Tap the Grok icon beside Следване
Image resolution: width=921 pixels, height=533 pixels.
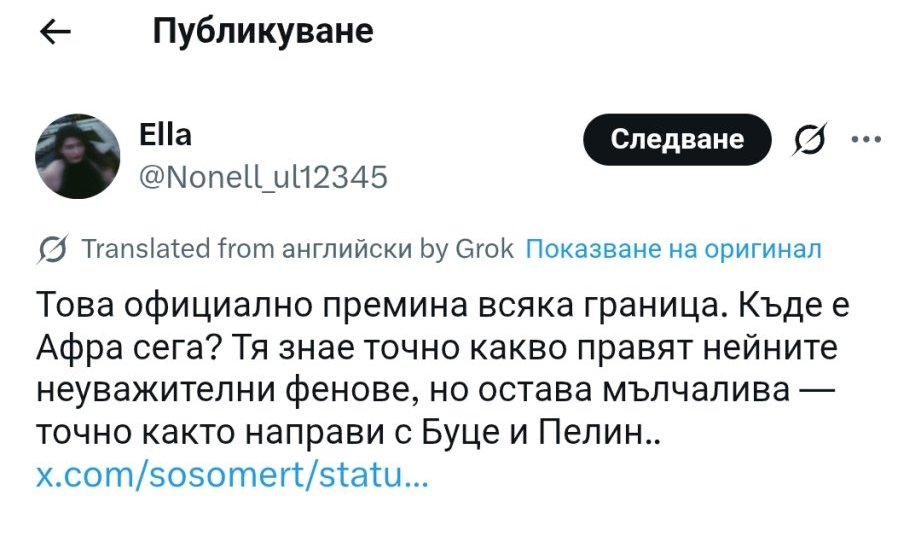[811, 141]
